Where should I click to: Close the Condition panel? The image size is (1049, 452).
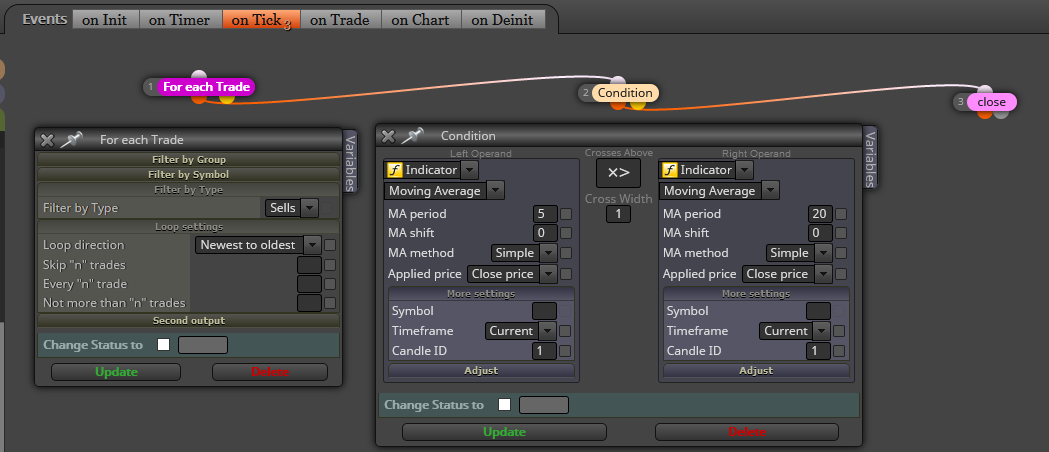(388, 136)
